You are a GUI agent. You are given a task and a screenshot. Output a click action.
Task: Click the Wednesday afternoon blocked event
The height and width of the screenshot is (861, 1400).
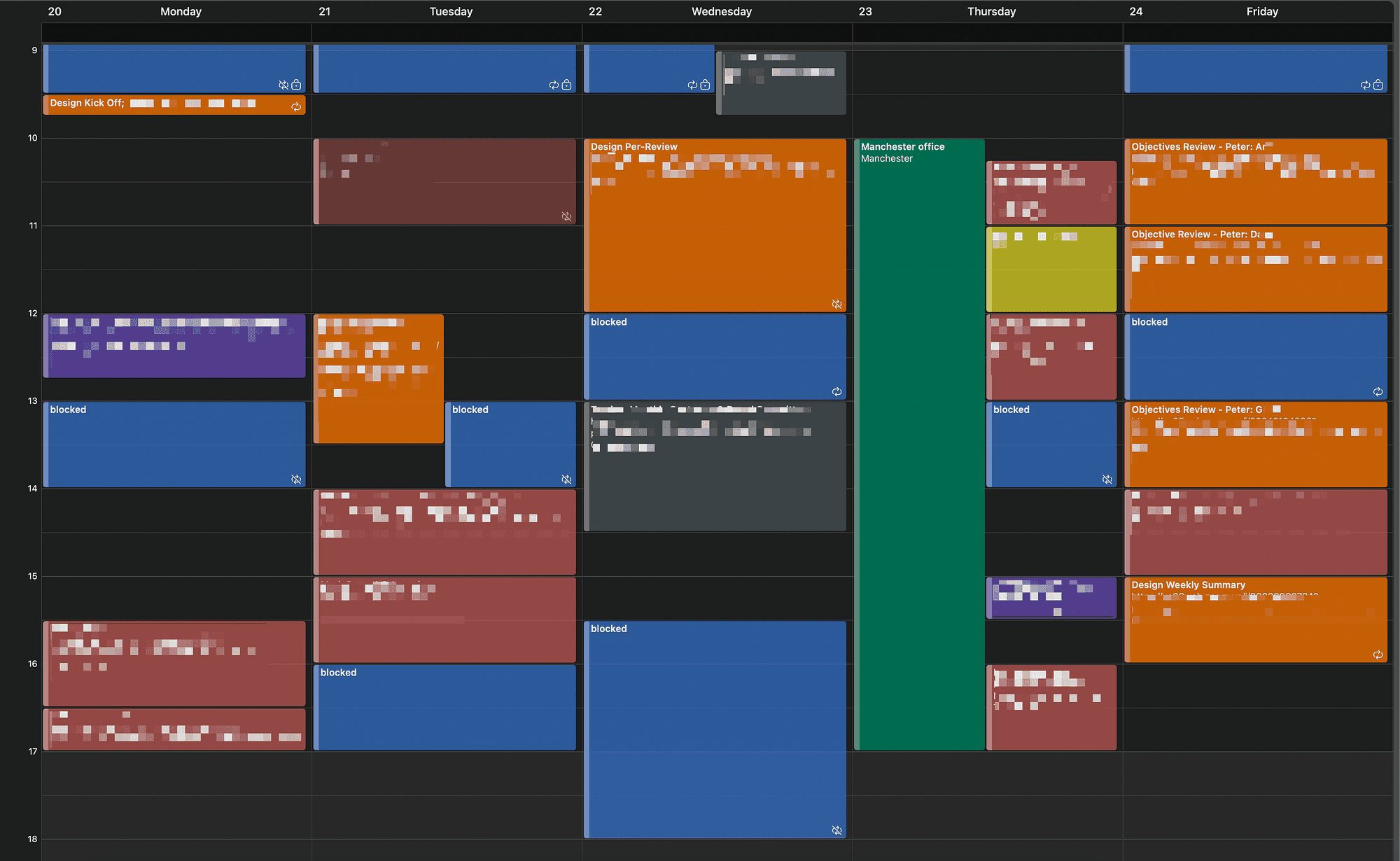[714, 728]
